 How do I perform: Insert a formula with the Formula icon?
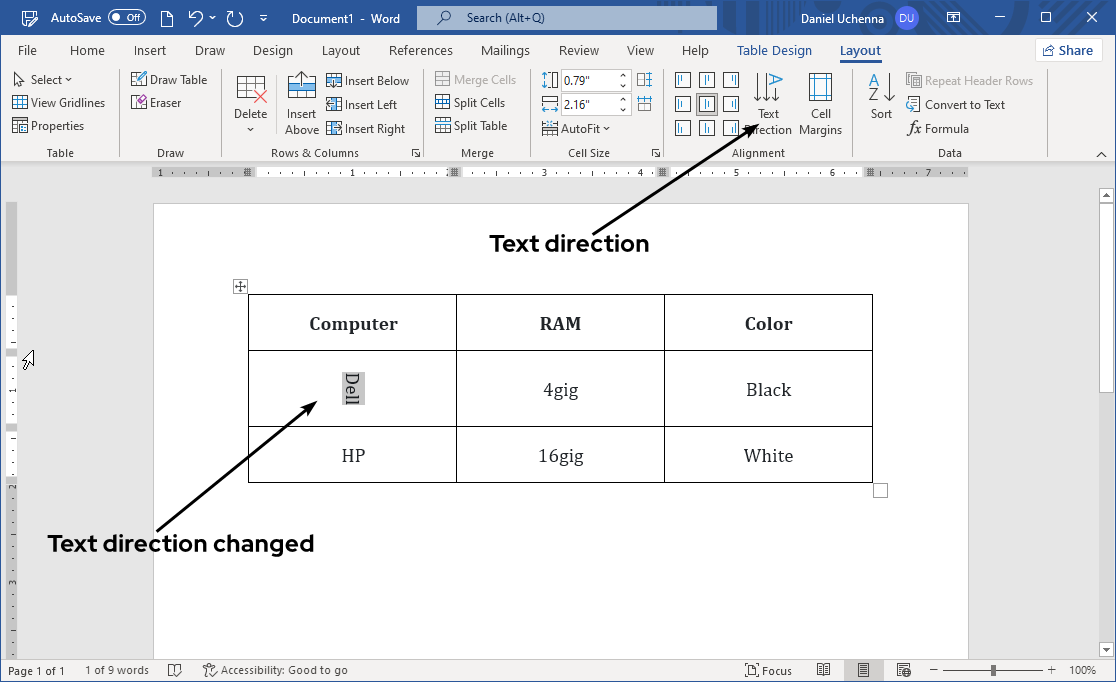938,128
